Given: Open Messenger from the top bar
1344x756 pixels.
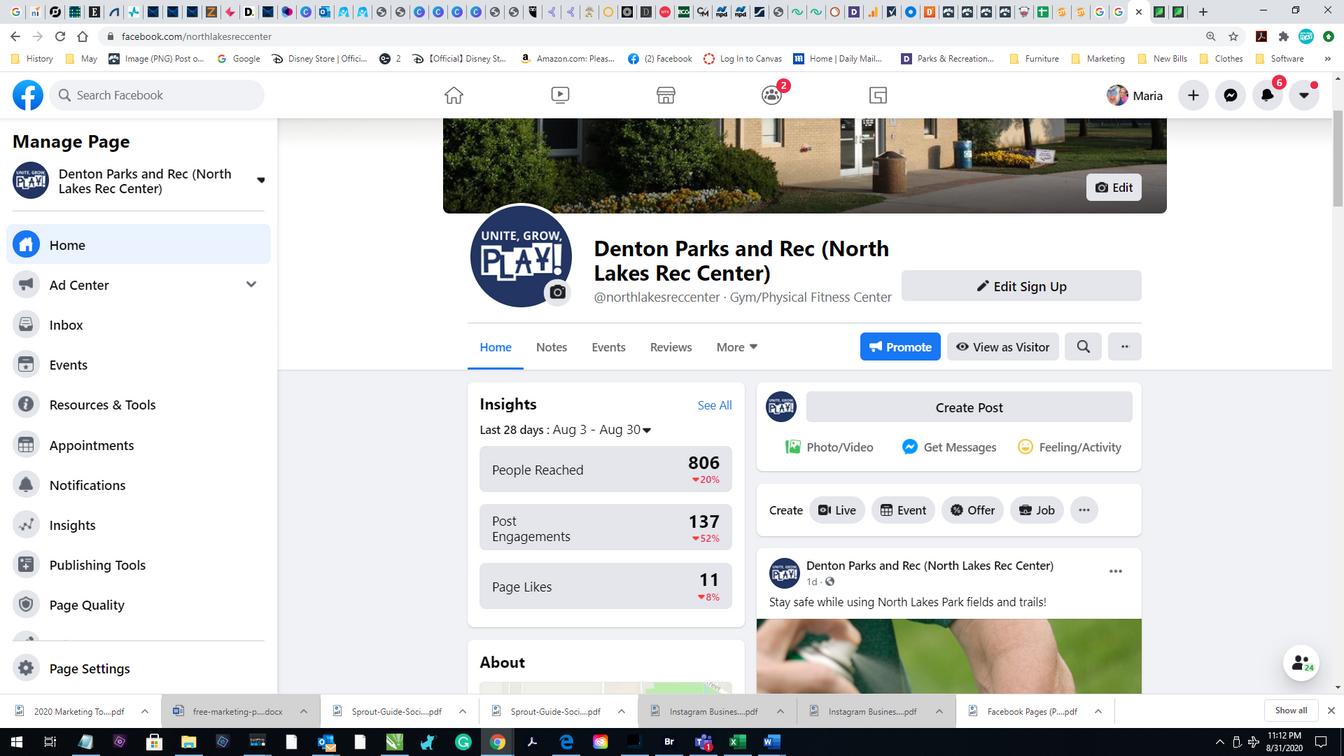Looking at the screenshot, I should 1231,95.
